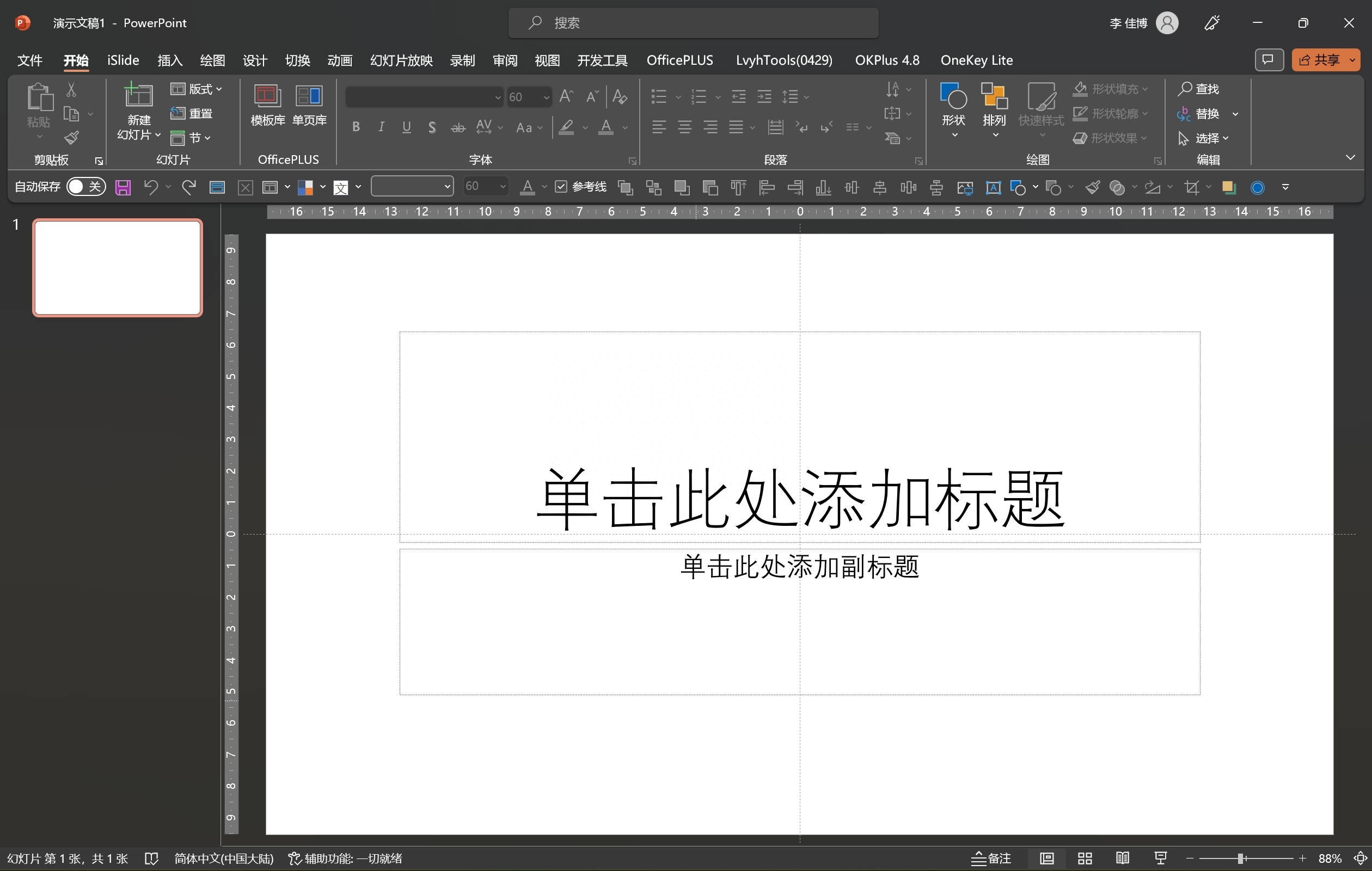
Task: Open the ribbon font size 60 dropdown
Action: click(546, 97)
